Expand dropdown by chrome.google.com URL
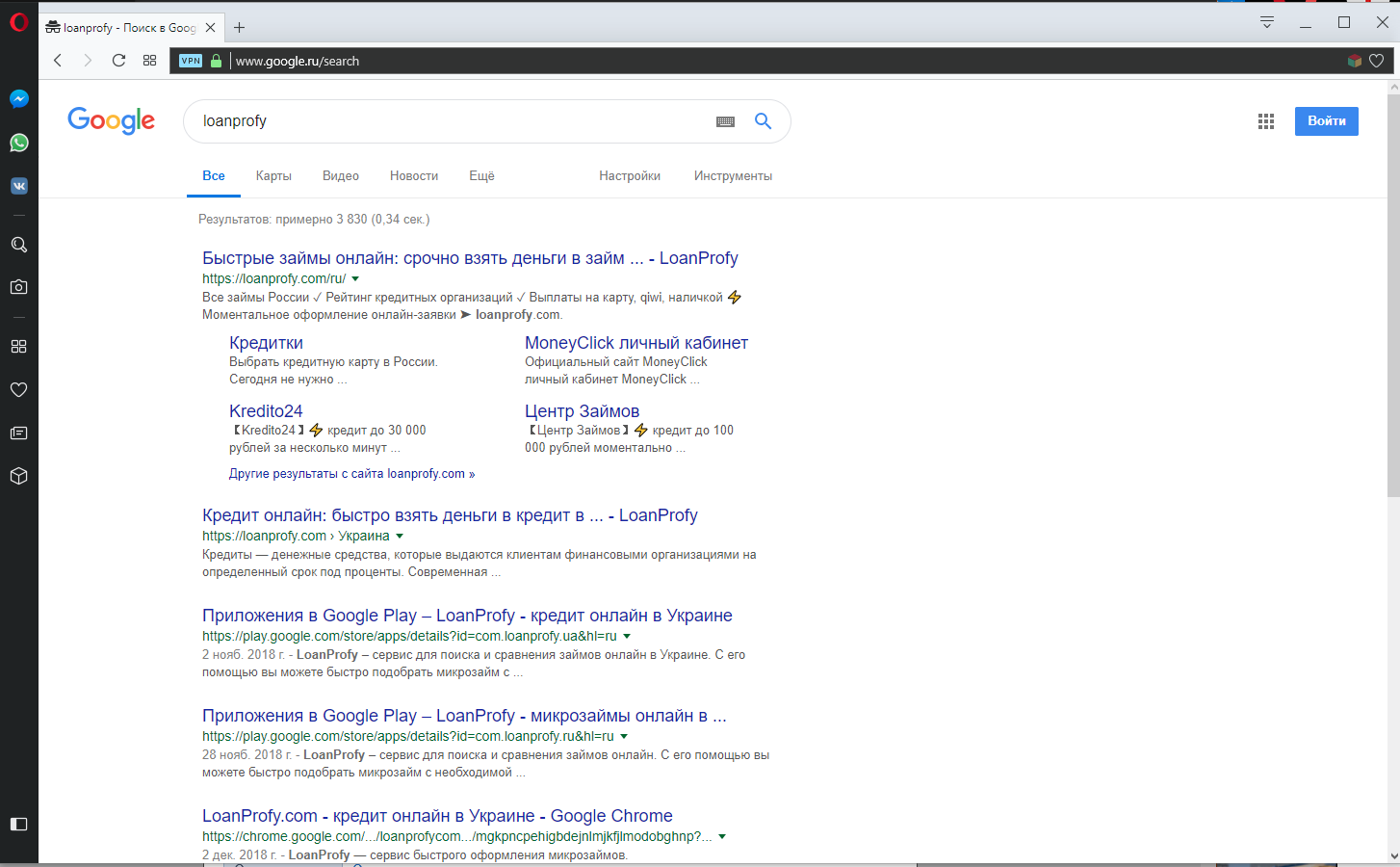The width and height of the screenshot is (1400, 867). [x=722, y=837]
